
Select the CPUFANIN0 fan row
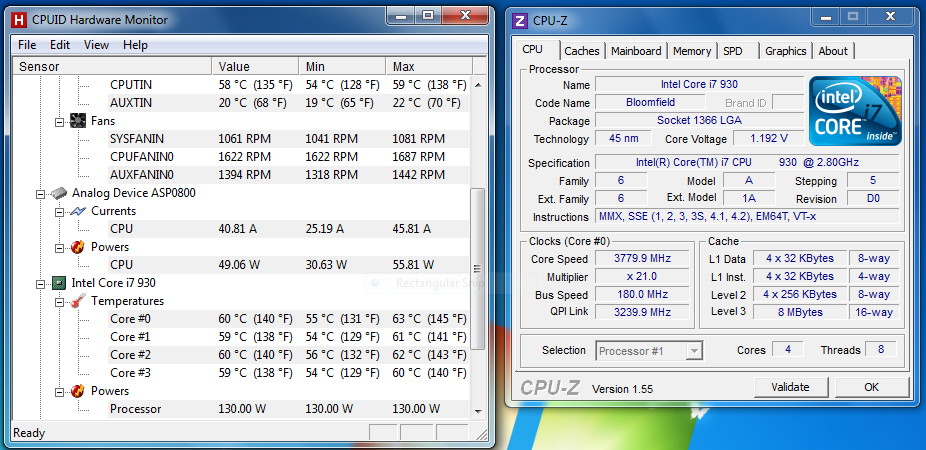pyautogui.click(x=289, y=157)
